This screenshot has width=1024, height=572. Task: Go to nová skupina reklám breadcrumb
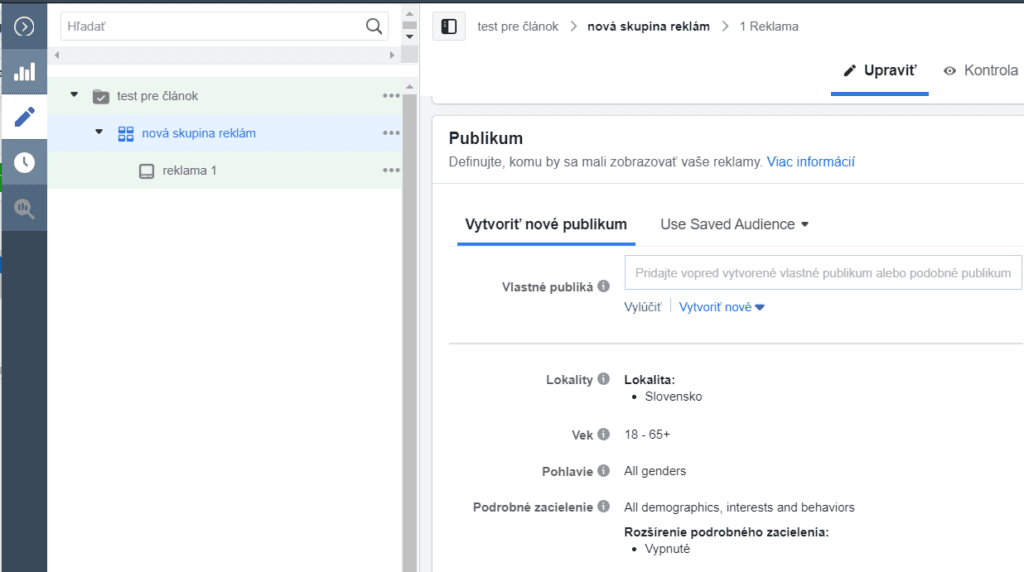[648, 27]
